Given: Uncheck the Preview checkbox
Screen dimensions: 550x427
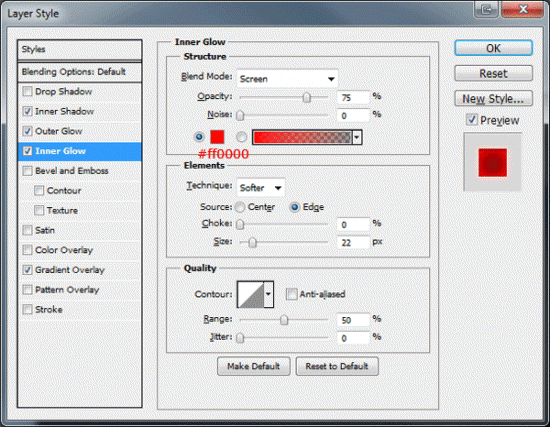Looking at the screenshot, I should point(472,120).
